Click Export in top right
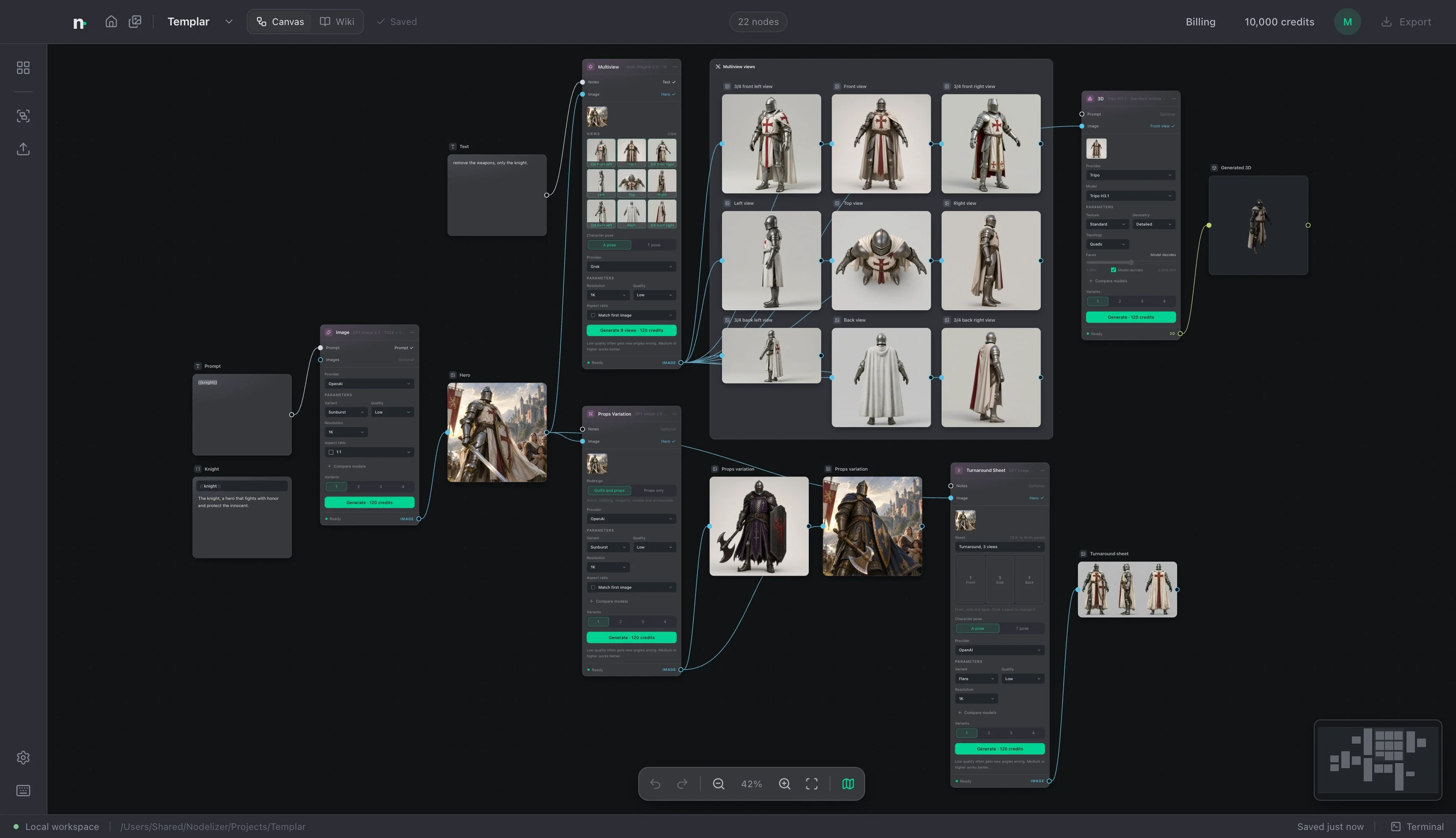Image resolution: width=1456 pixels, height=838 pixels. [1406, 22]
